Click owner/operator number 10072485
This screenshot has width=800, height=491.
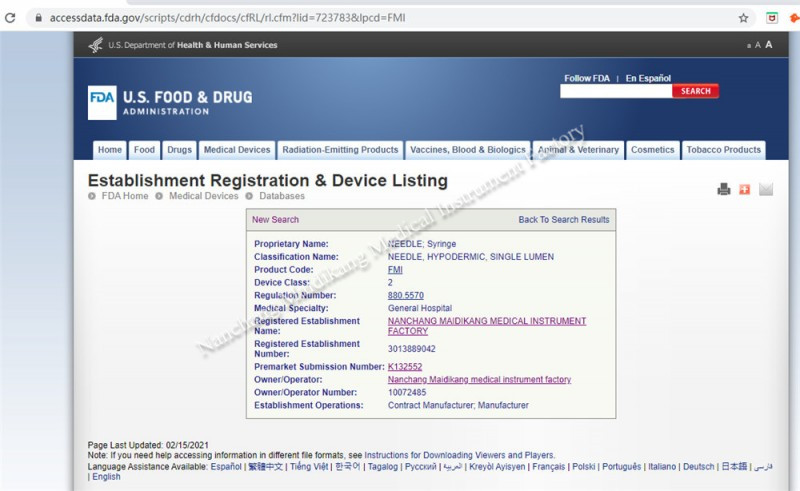pos(407,392)
